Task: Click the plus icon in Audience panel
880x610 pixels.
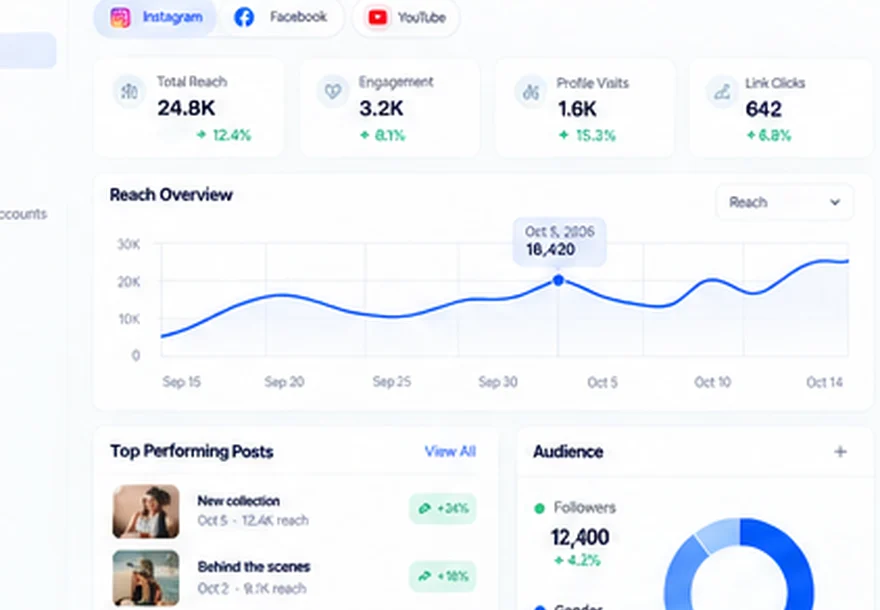Action: [x=840, y=452]
